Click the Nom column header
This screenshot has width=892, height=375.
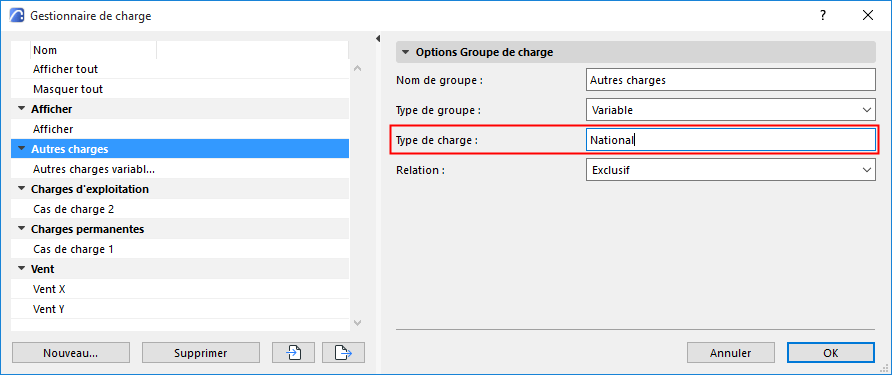coord(93,50)
